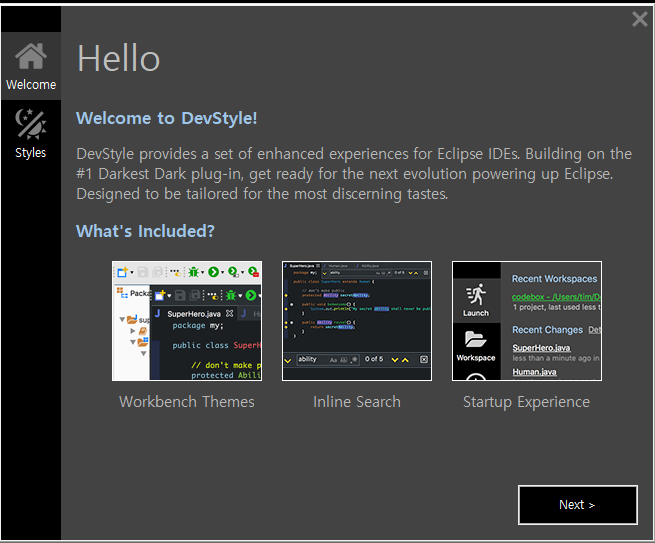Click the Welcome to DevStyle! heading
This screenshot has width=655, height=543.
tap(166, 118)
